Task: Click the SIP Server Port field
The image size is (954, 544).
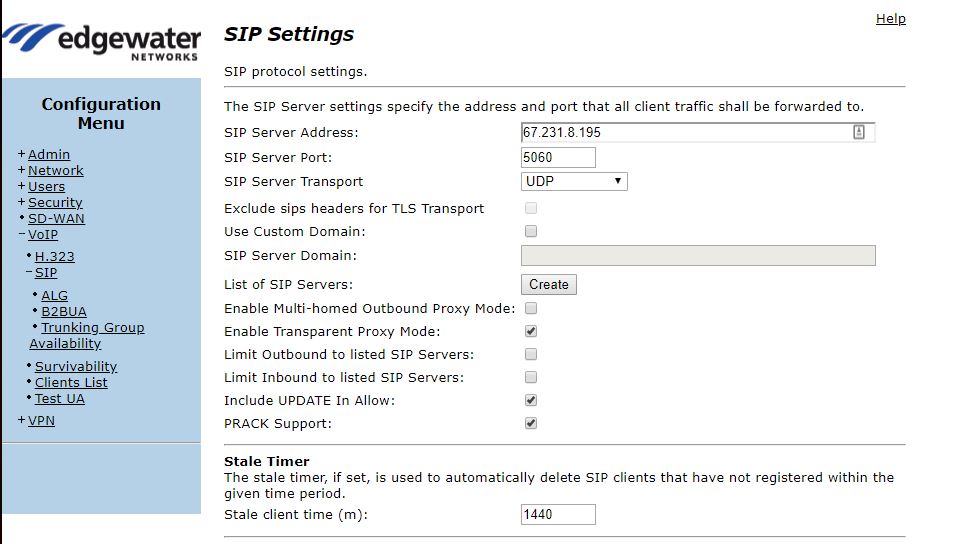Action: point(558,157)
